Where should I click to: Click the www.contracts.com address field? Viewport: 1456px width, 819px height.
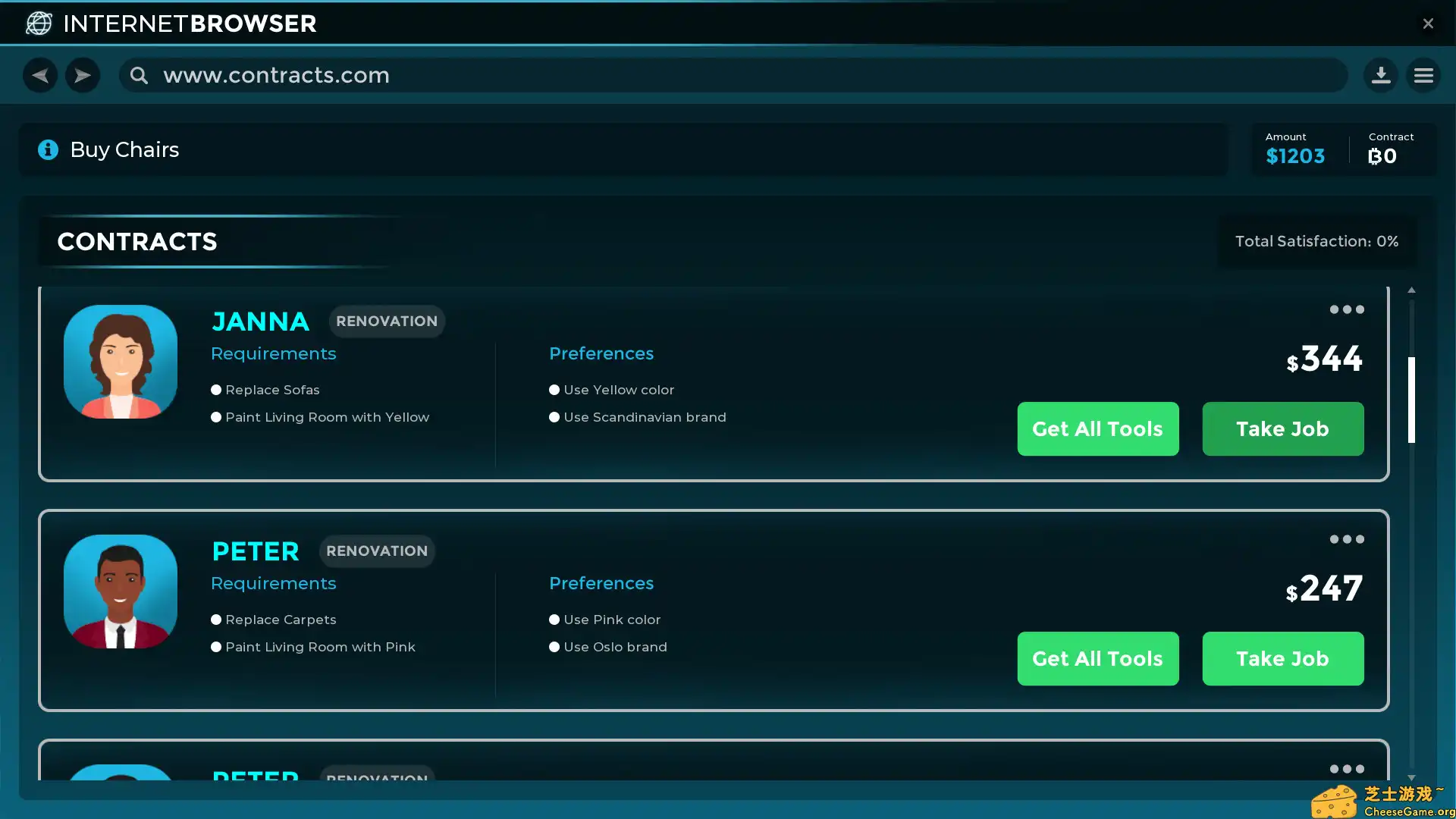pos(682,75)
